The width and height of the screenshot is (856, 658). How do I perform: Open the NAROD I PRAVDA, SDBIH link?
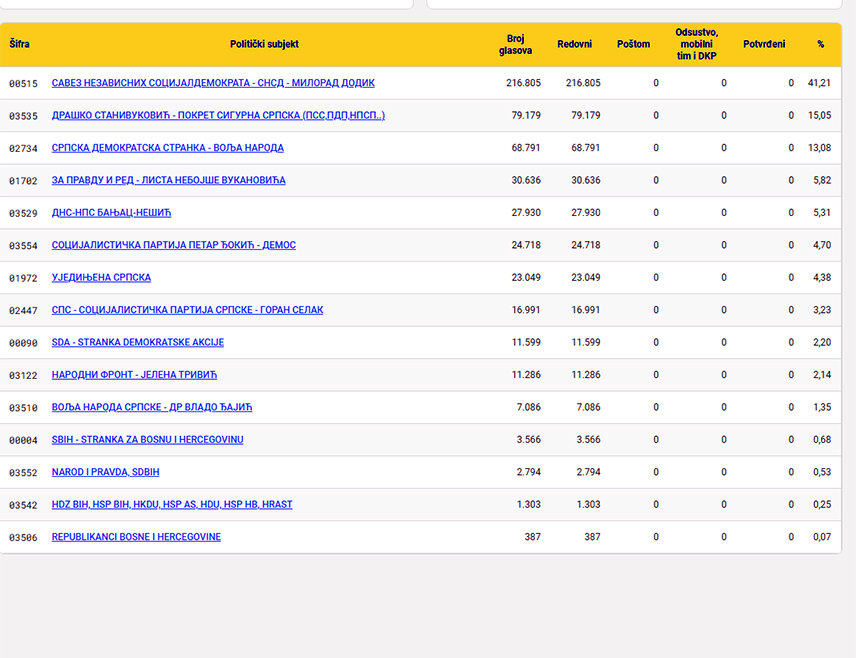(x=105, y=472)
